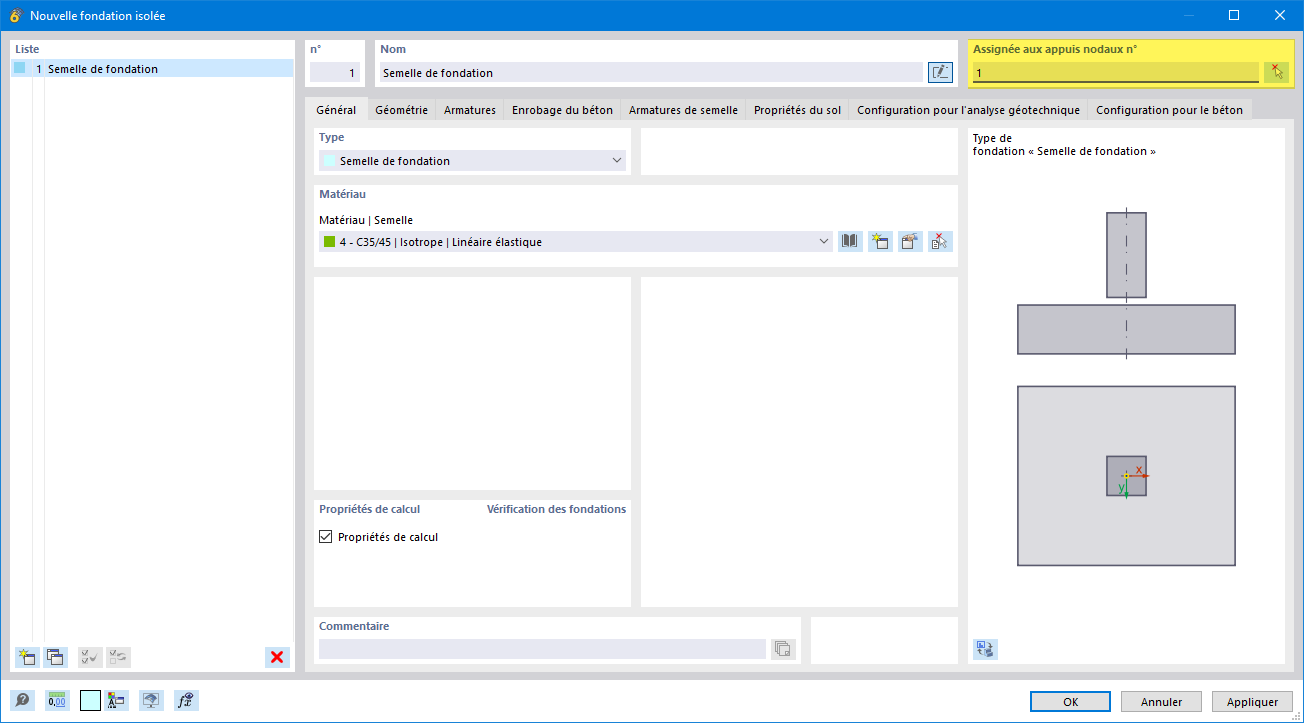Edit the selected material properties icon
Viewport: 1304px width, 723px height.
point(910,241)
